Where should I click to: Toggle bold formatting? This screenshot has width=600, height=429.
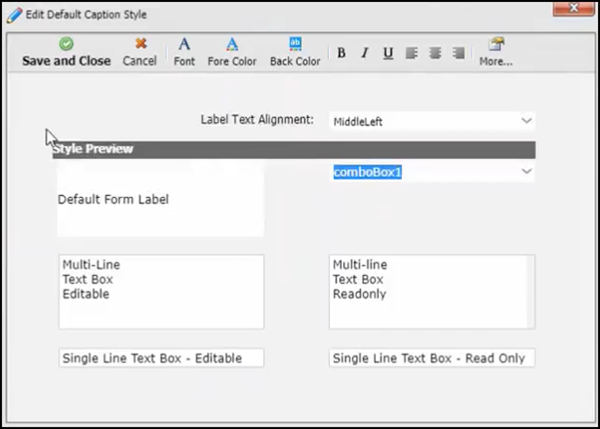point(342,53)
